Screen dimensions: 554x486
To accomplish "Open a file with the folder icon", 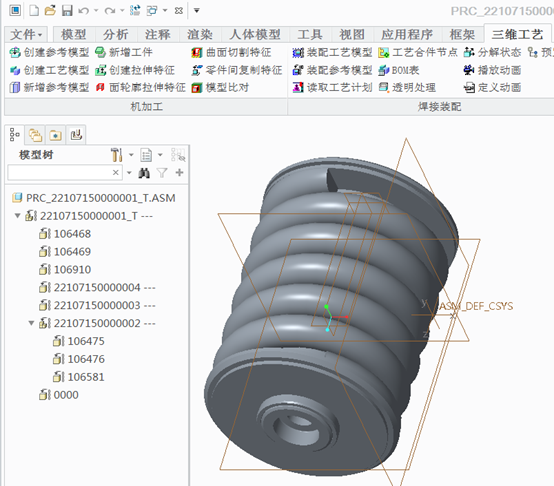I will tap(50, 10).
